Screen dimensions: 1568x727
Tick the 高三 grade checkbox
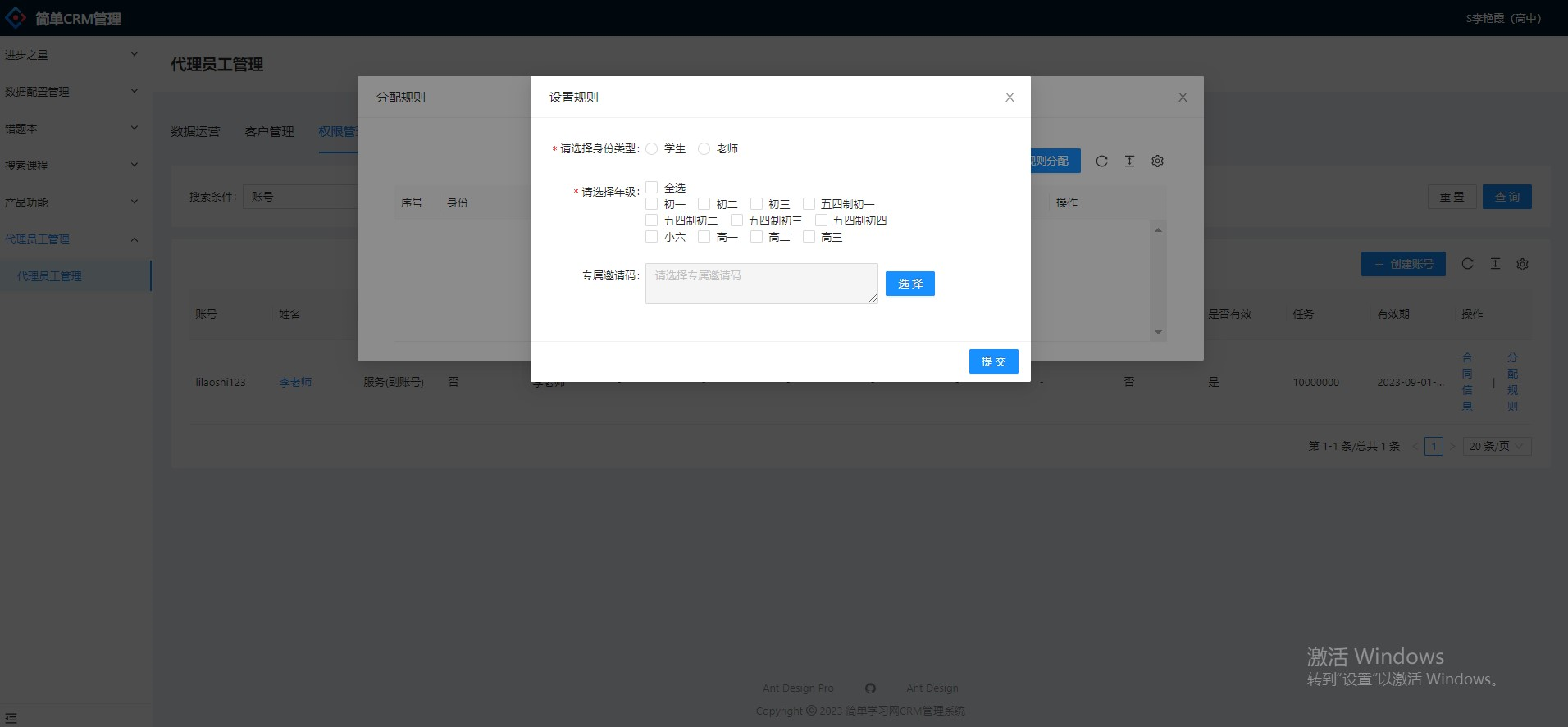pyautogui.click(x=809, y=237)
